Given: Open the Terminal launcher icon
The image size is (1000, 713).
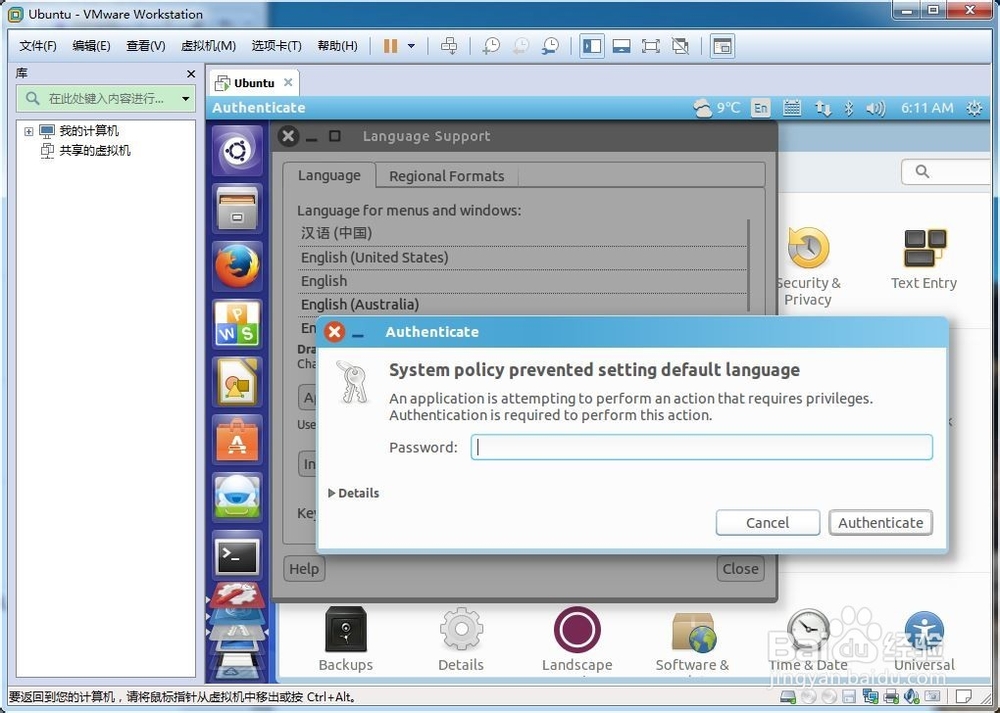Looking at the screenshot, I should click(237, 555).
